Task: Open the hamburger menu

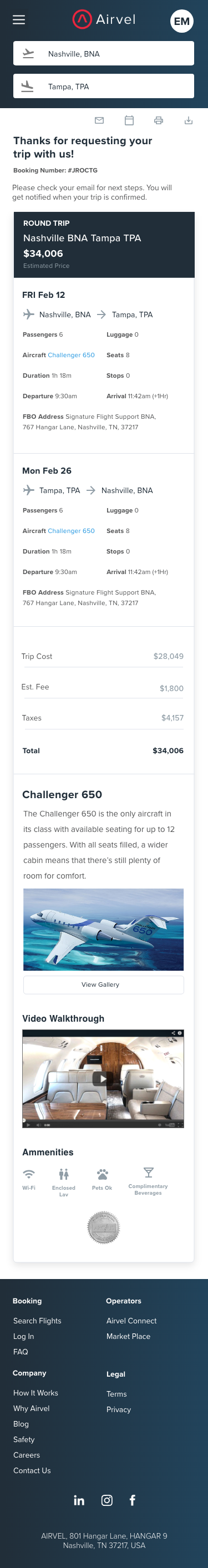Action: [19, 19]
